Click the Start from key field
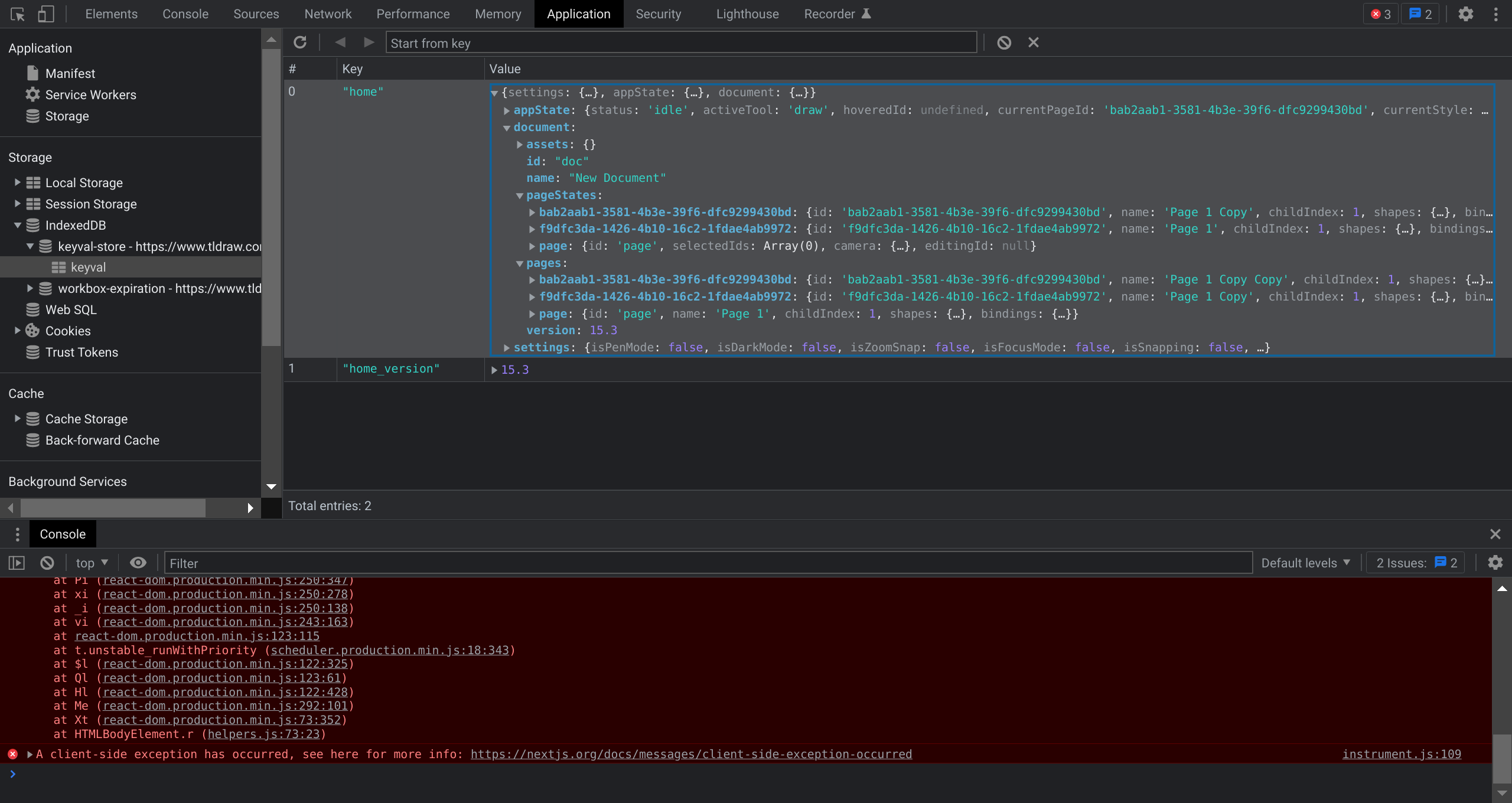The width and height of the screenshot is (1512, 803). [x=681, y=43]
